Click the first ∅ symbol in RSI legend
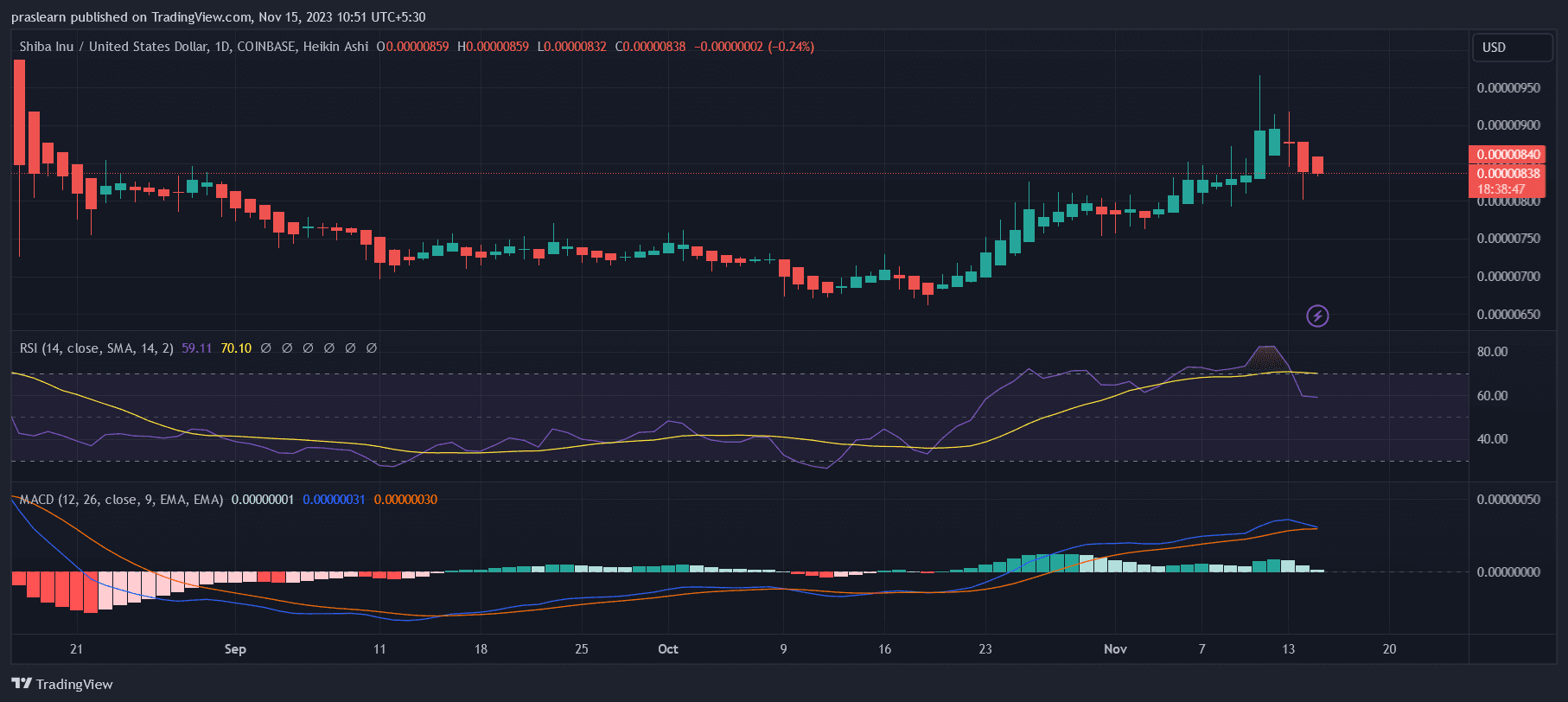 pos(266,348)
